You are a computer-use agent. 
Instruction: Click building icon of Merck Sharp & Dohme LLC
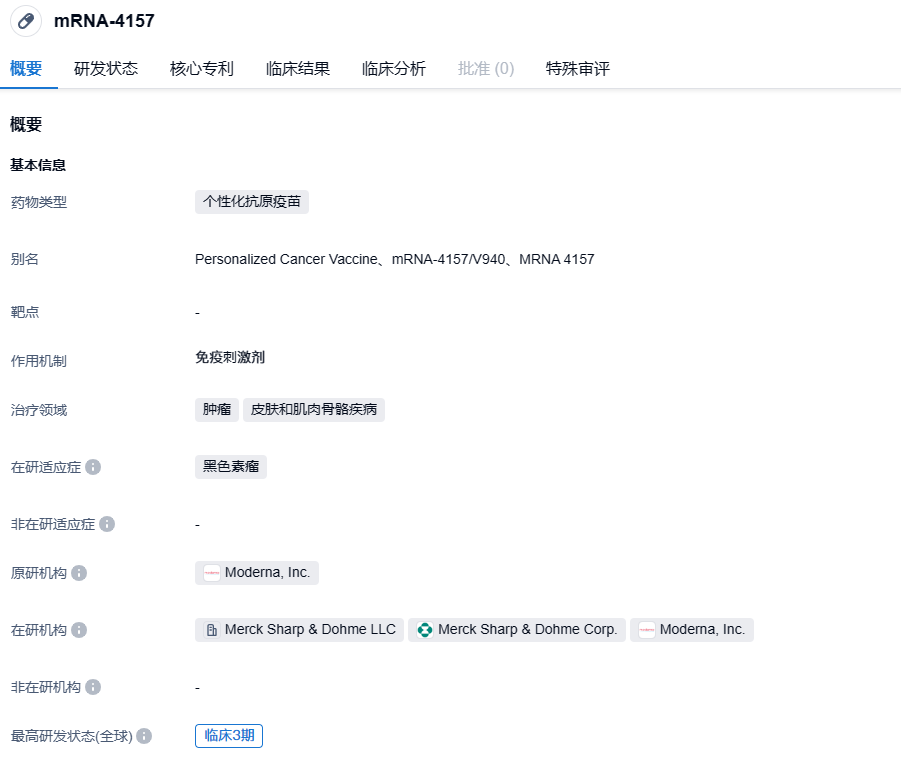pyautogui.click(x=211, y=630)
